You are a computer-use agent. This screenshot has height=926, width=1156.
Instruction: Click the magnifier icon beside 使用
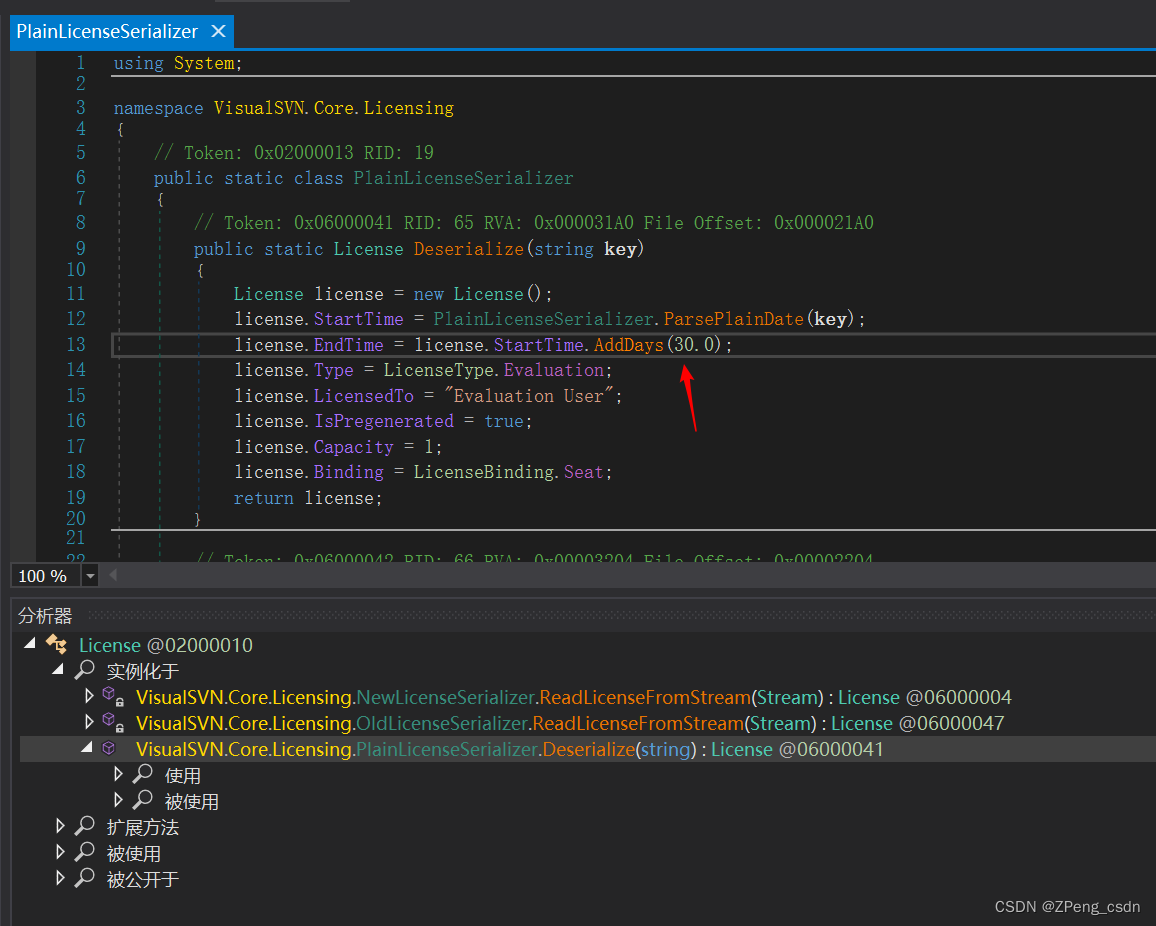click(142, 773)
